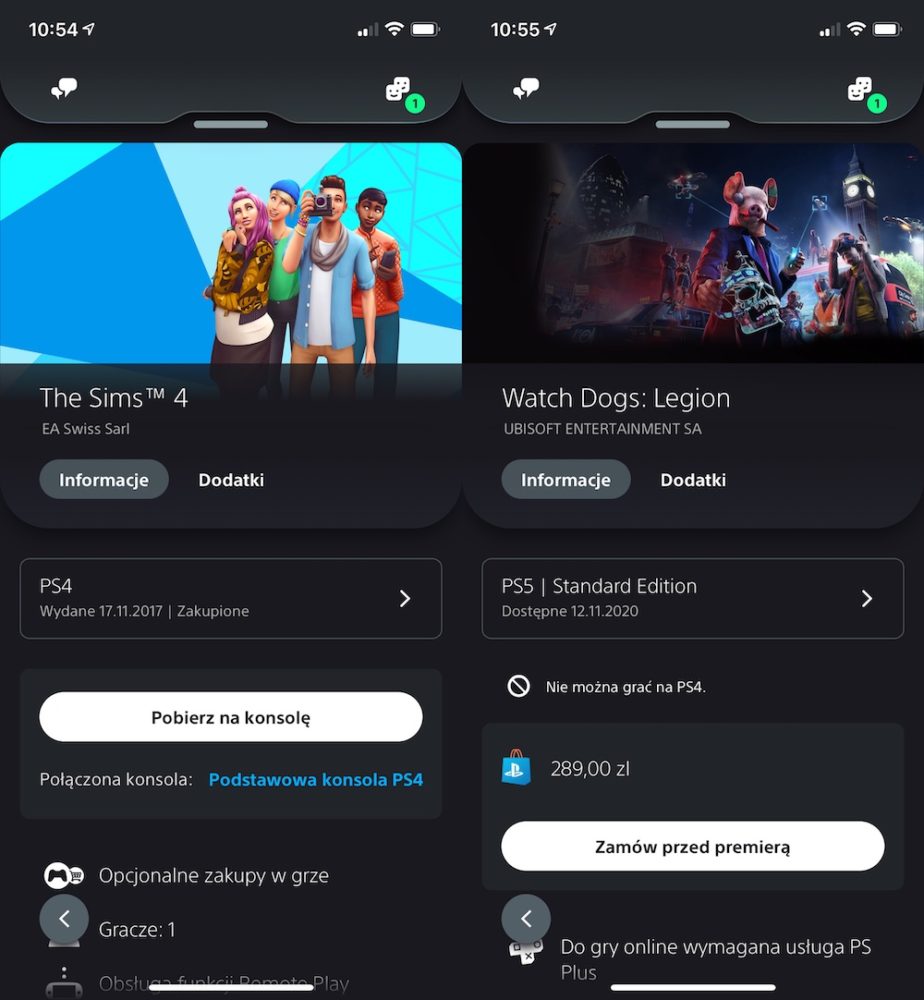The image size is (924, 1000).
Task: Switch to Dodatki tab for The Sims 4
Action: [231, 480]
